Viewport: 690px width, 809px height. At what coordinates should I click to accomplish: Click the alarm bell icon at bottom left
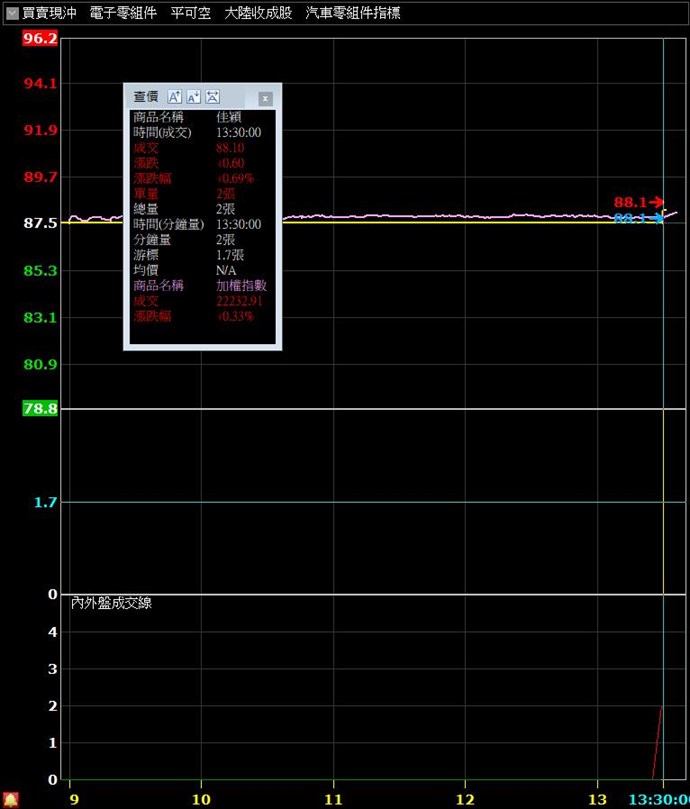[10, 799]
